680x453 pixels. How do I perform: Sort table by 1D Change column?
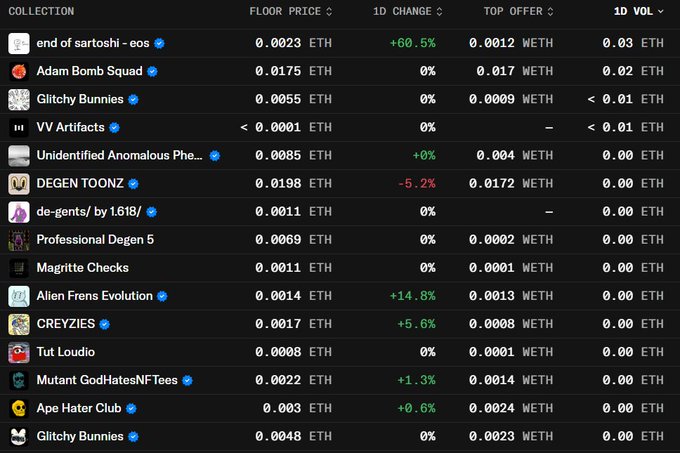[x=408, y=11]
